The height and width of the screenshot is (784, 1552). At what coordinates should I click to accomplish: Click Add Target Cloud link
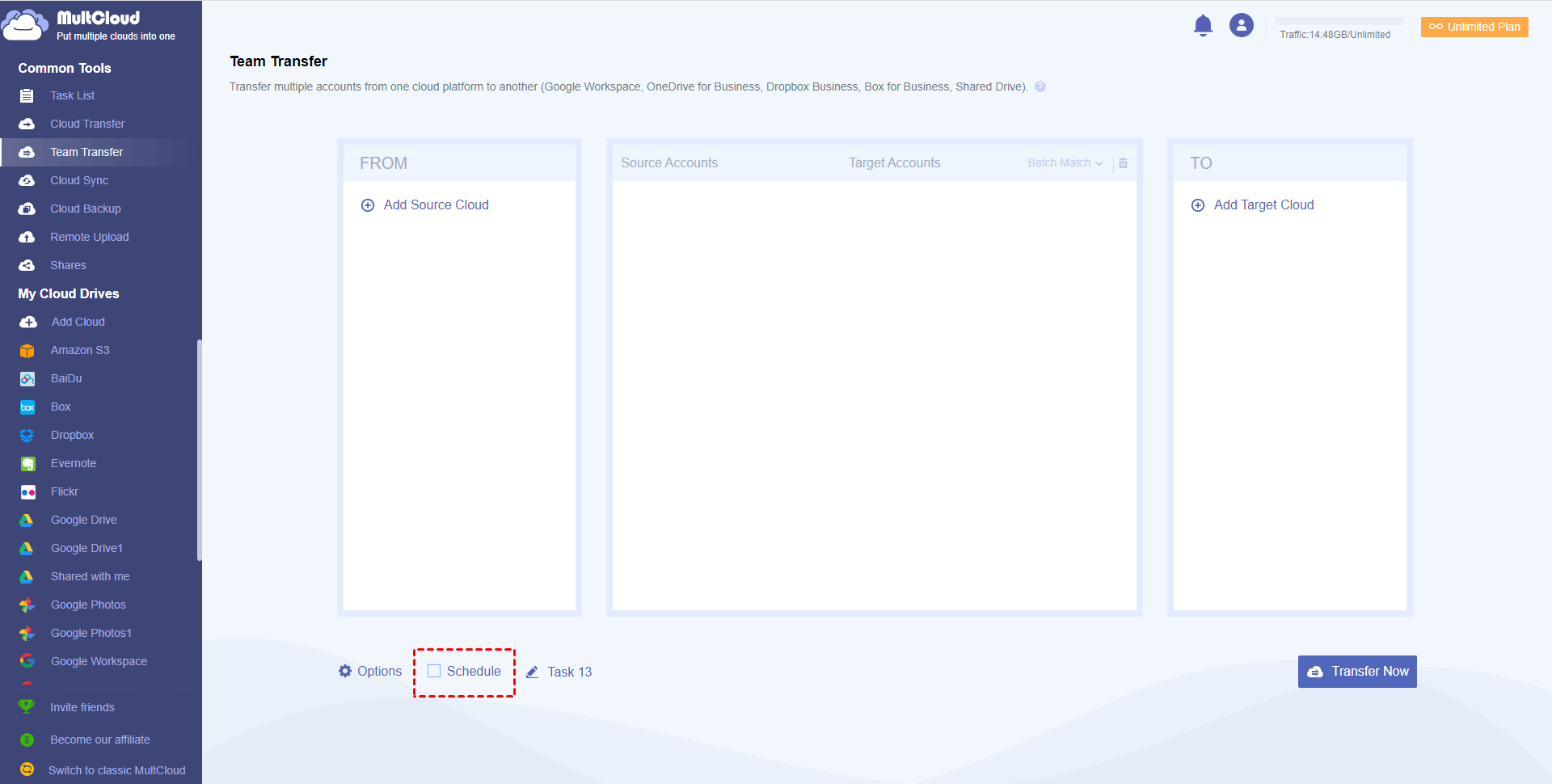pos(1264,205)
